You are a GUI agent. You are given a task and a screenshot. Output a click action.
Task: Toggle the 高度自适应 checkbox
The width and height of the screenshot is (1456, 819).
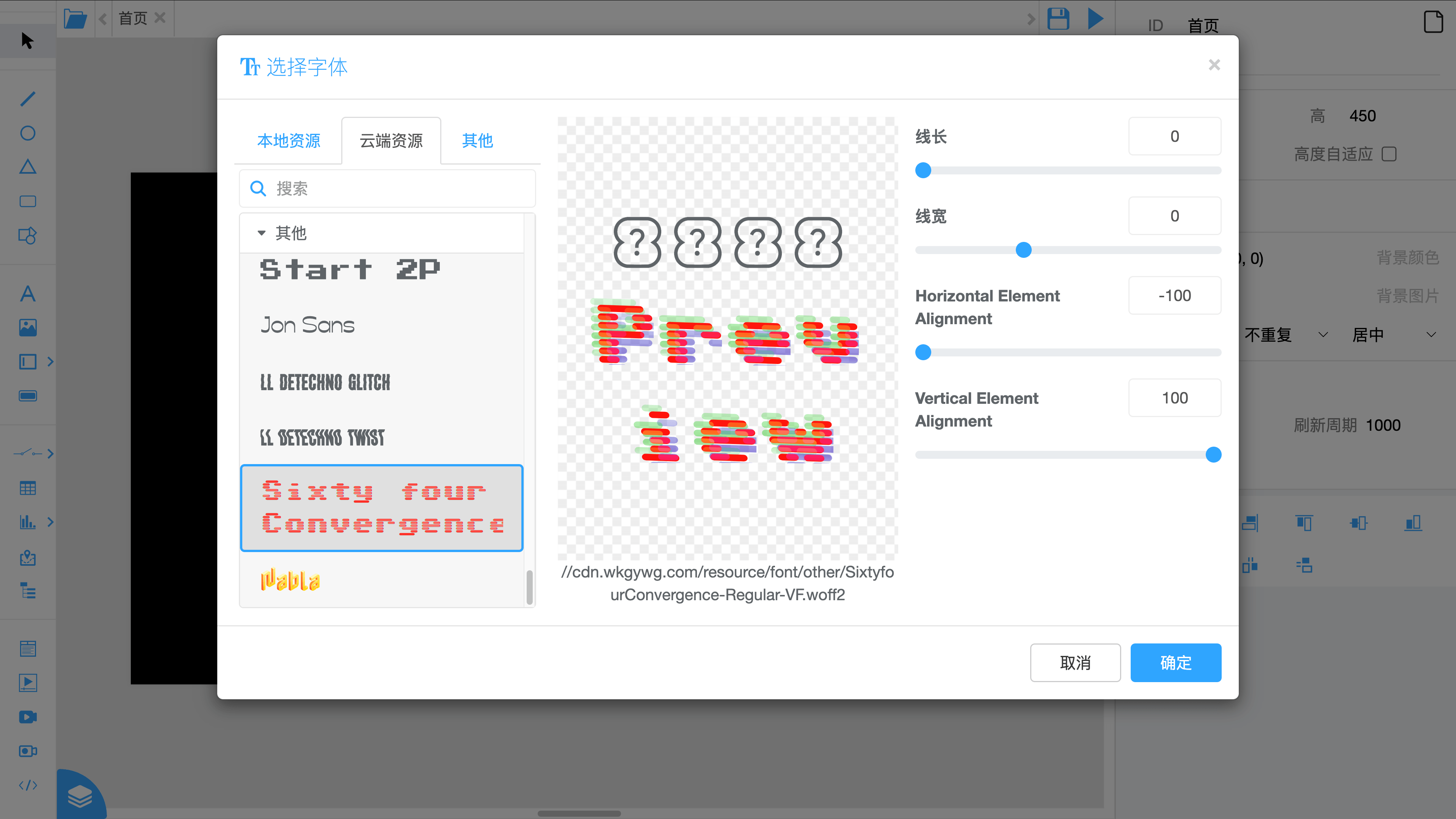[x=1389, y=154]
